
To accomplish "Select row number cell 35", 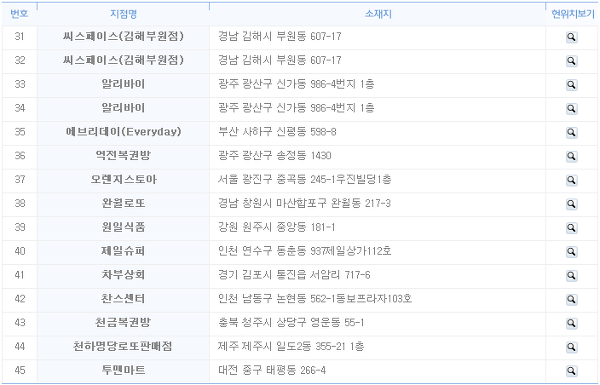I will click(20, 132).
